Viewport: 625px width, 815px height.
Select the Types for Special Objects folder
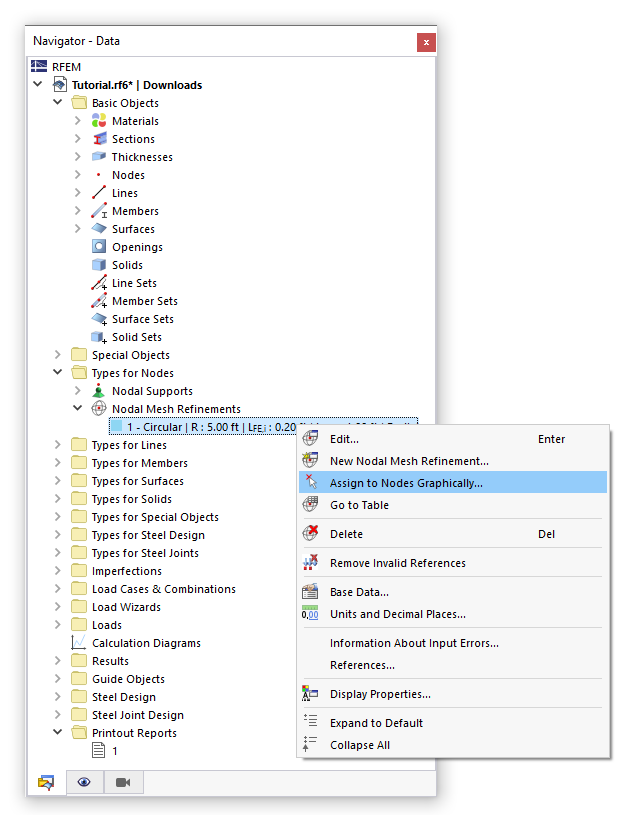[155, 517]
